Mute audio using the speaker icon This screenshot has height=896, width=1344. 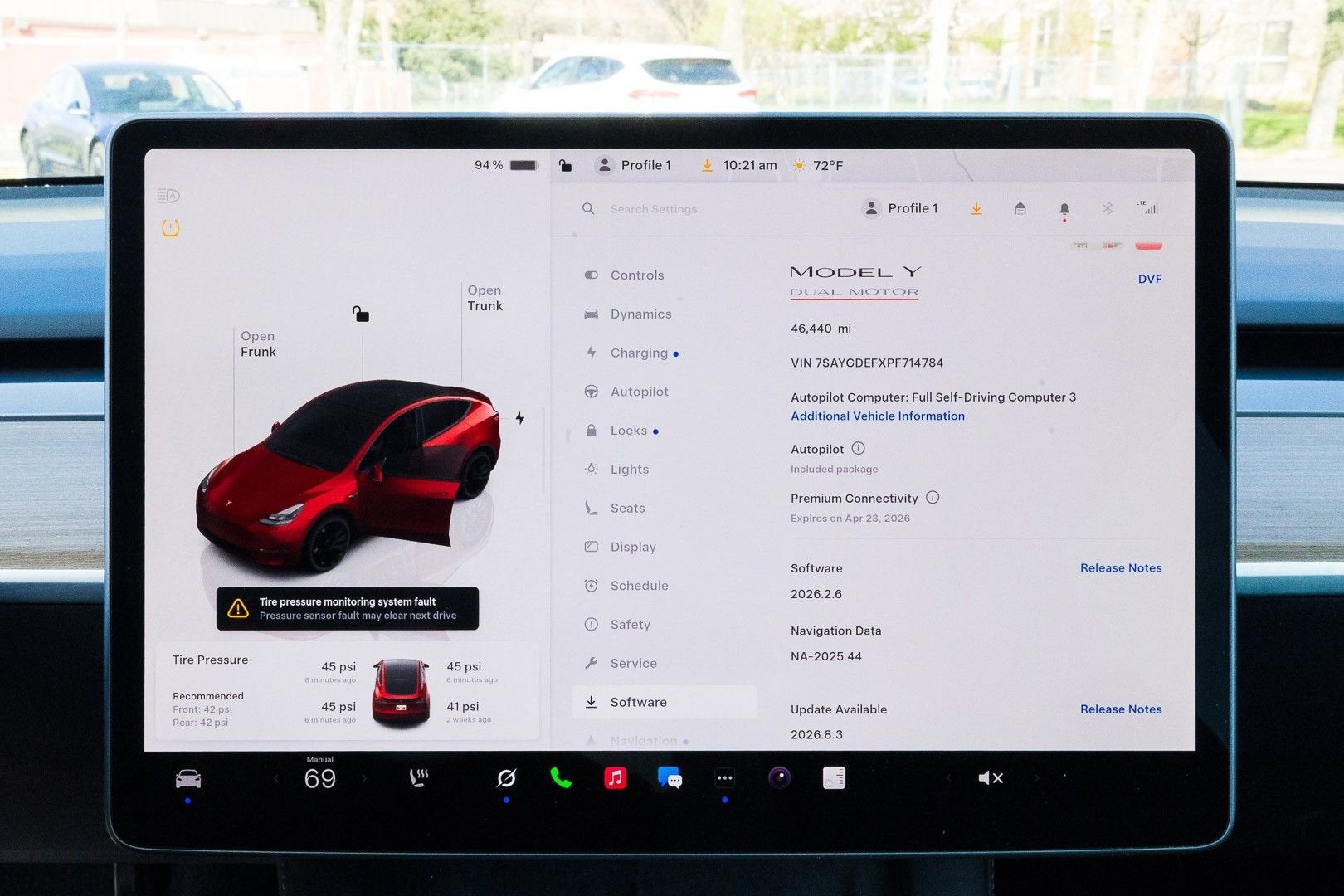click(x=990, y=778)
